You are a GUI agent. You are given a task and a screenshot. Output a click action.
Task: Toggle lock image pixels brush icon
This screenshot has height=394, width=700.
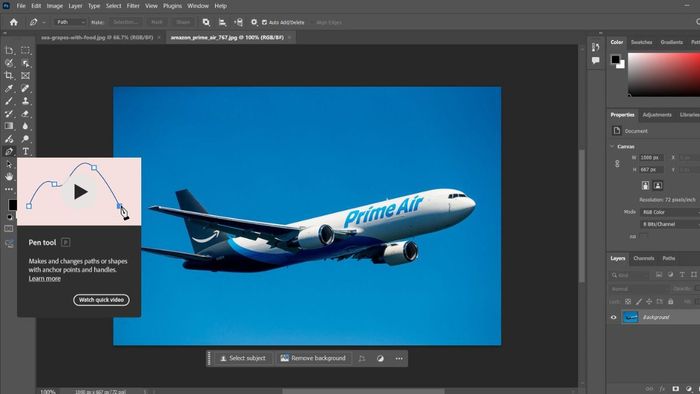coord(638,302)
